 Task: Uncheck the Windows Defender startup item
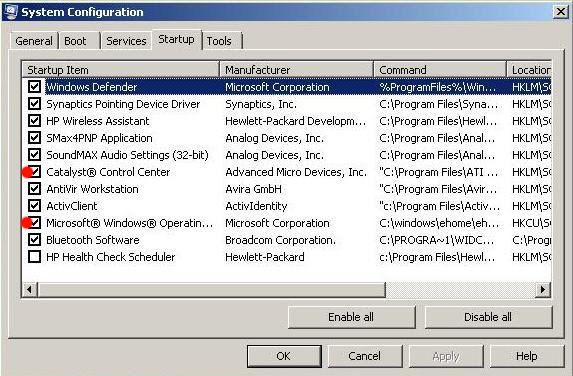[x=34, y=87]
